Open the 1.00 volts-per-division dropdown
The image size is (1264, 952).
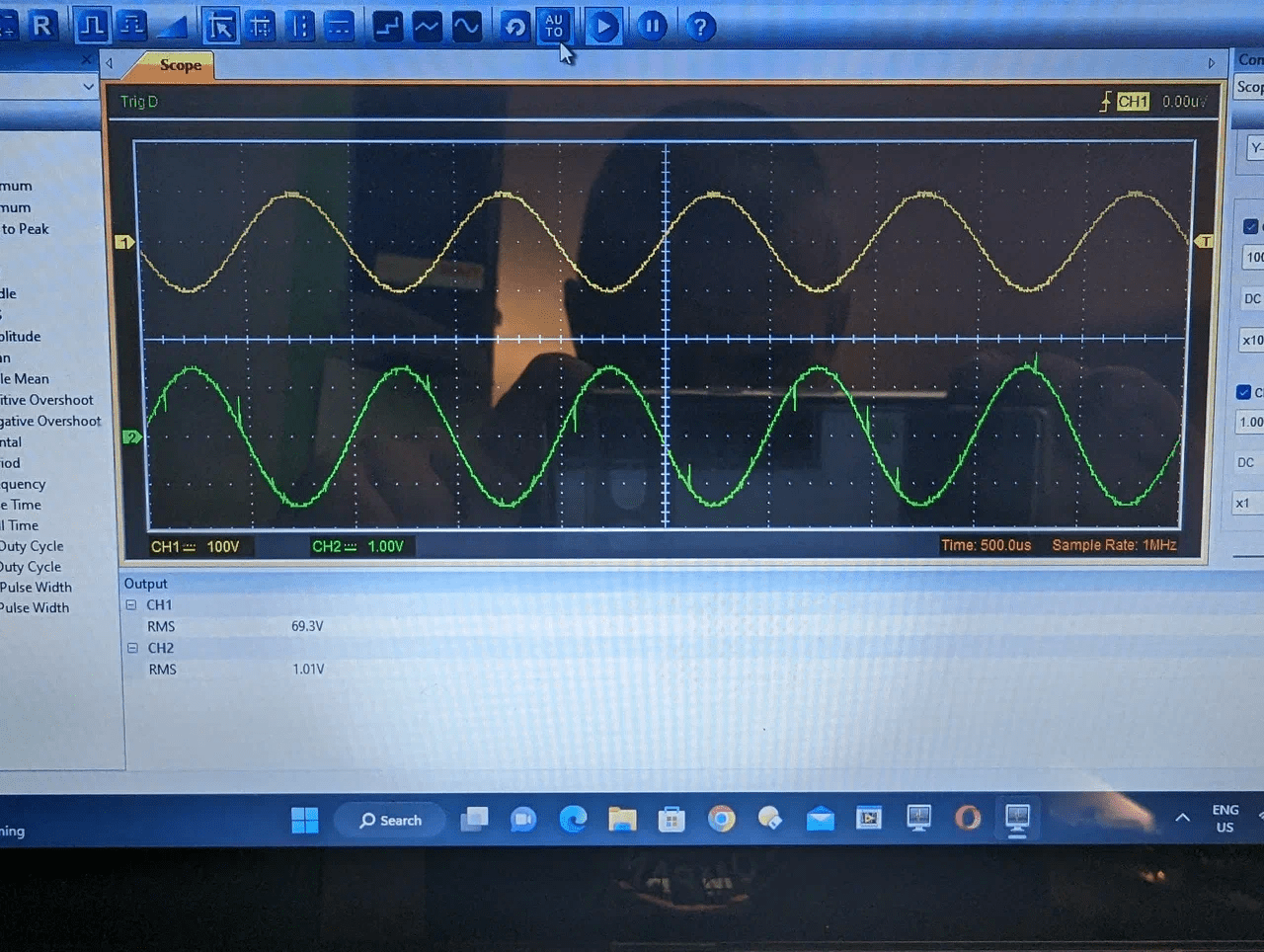point(1250,422)
